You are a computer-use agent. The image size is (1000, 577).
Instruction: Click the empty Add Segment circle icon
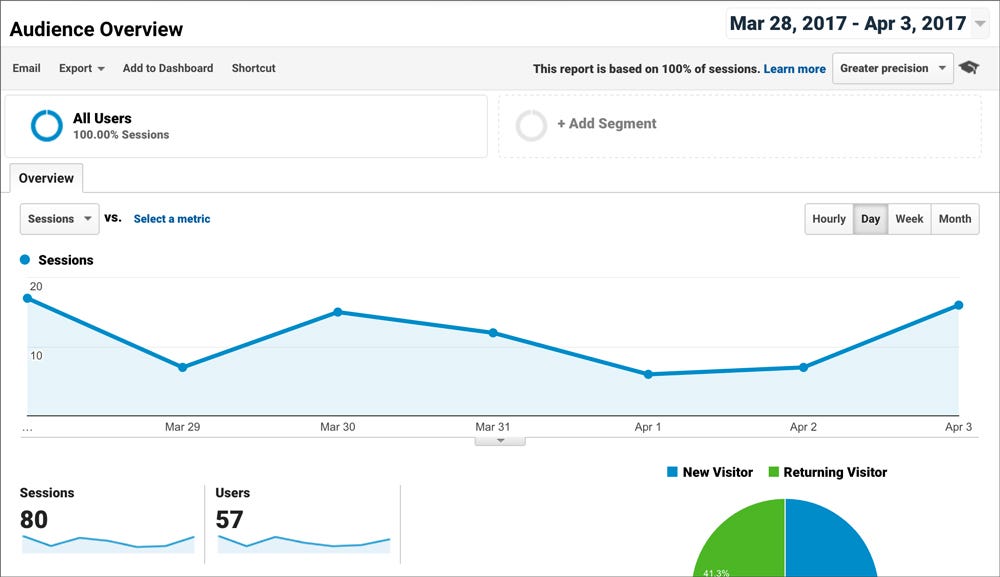click(531, 125)
